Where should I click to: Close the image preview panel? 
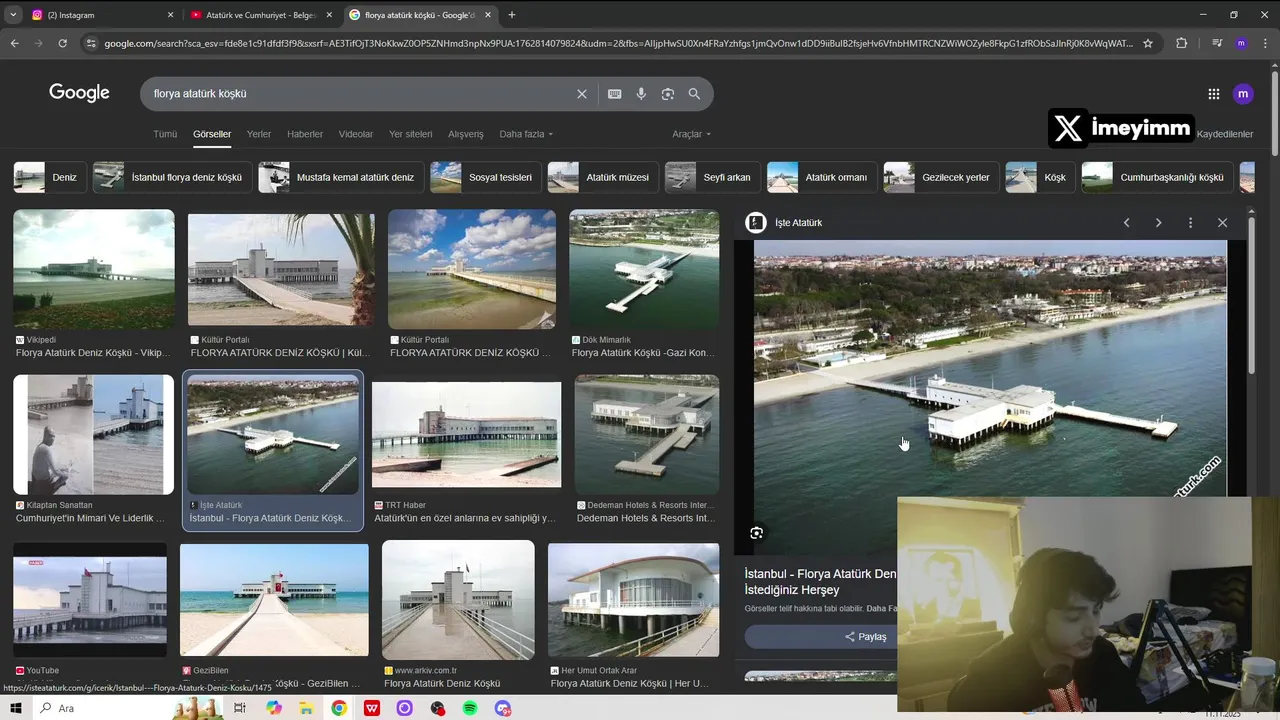coord(1222,223)
